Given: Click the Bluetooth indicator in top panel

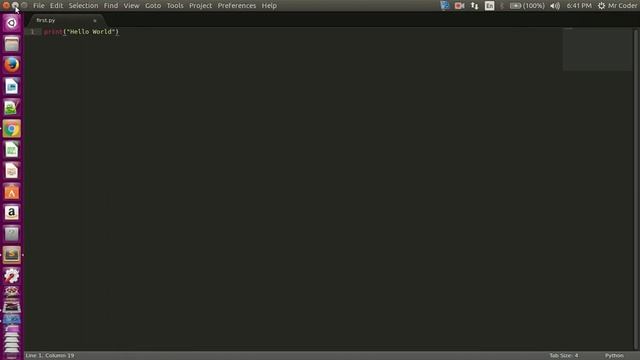Looking at the screenshot, I should [502, 6].
